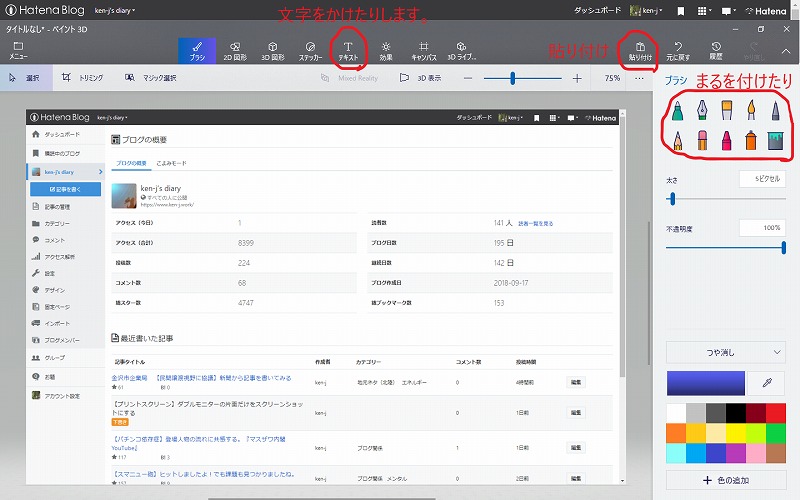Open the 2D 図形 tool

click(x=235, y=51)
